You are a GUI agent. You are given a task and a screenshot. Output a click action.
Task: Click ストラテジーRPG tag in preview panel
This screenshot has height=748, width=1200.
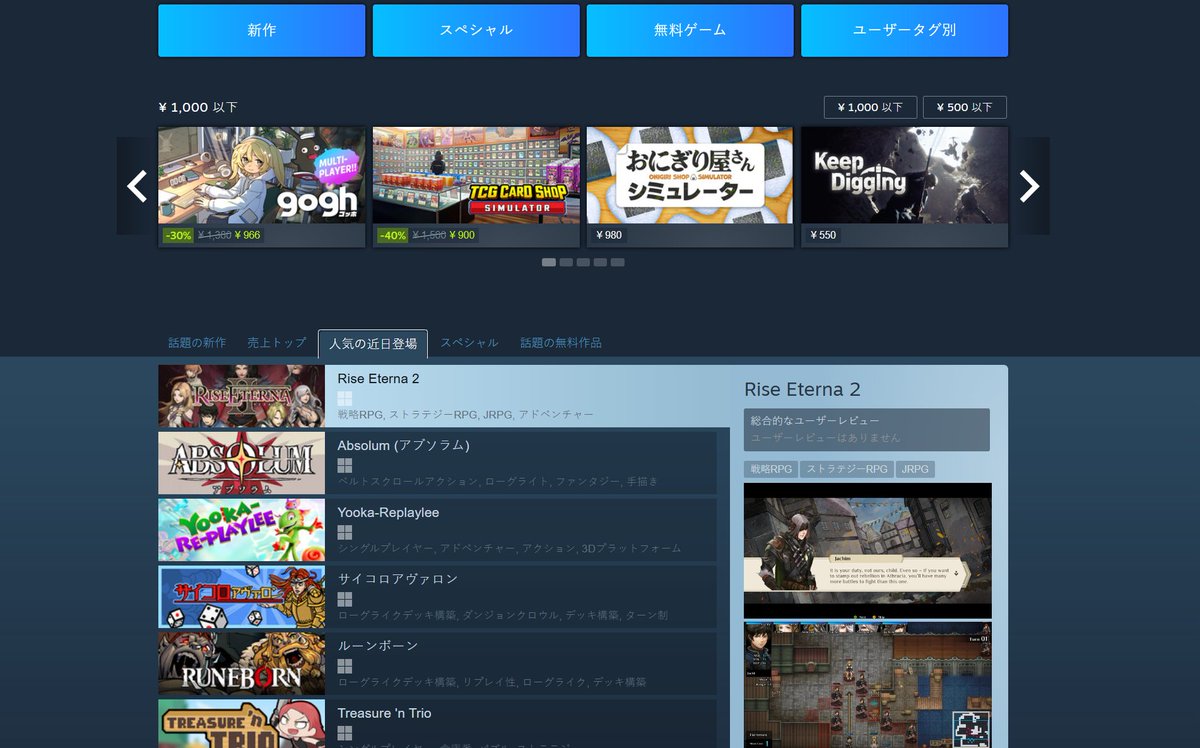pyautogui.click(x=847, y=469)
